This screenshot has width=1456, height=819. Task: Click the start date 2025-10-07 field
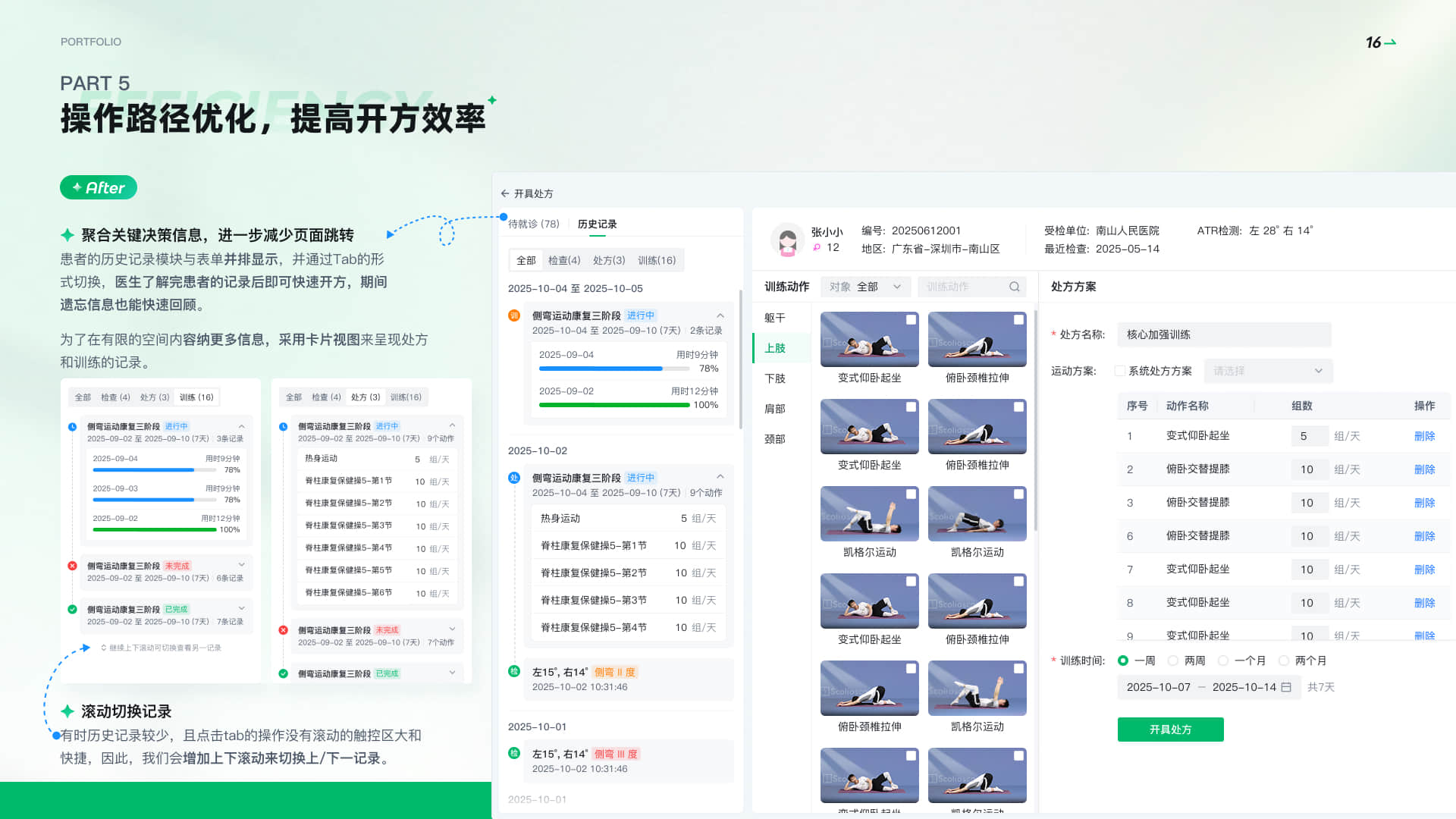[1159, 687]
